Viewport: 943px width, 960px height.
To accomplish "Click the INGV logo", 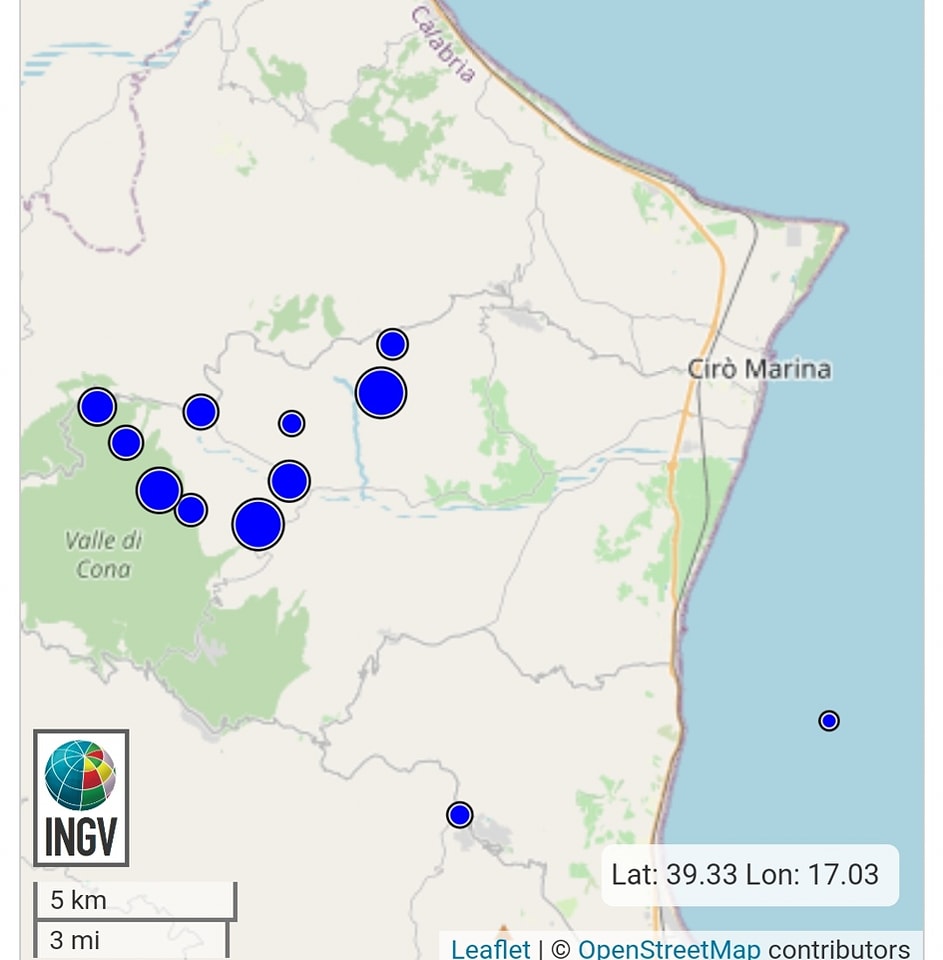I will pyautogui.click(x=81, y=797).
